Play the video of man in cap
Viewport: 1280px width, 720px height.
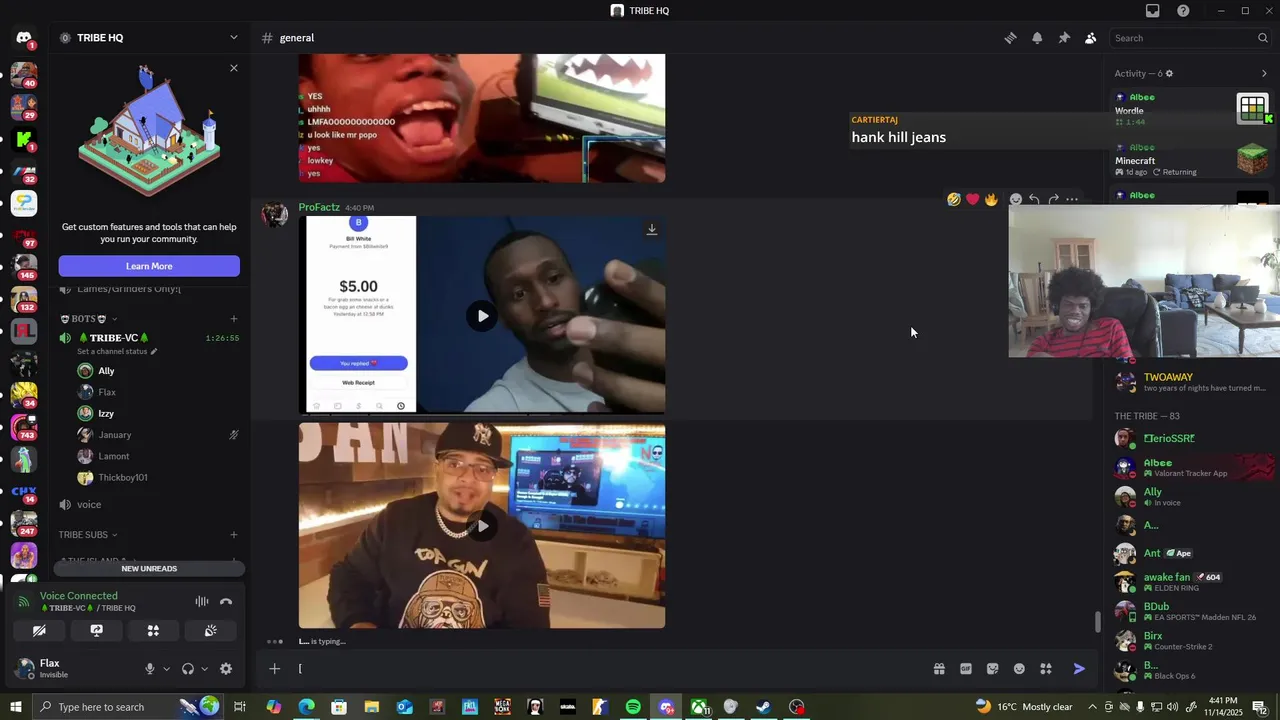(482, 526)
